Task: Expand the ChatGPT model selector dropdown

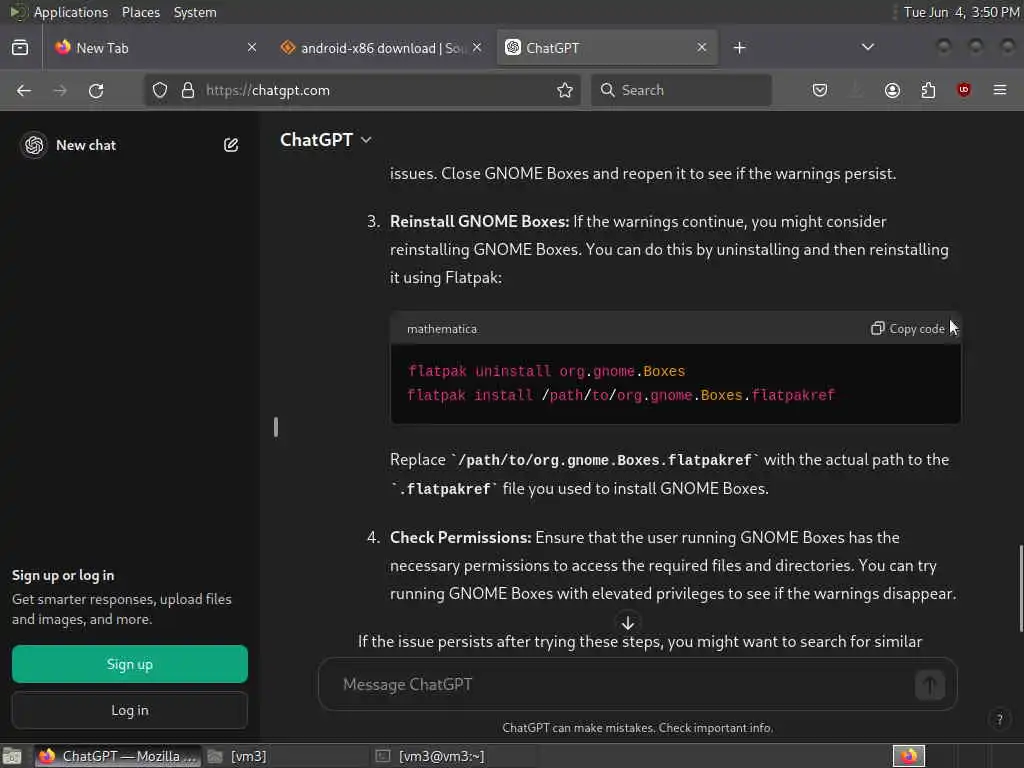Action: pyautogui.click(x=326, y=140)
